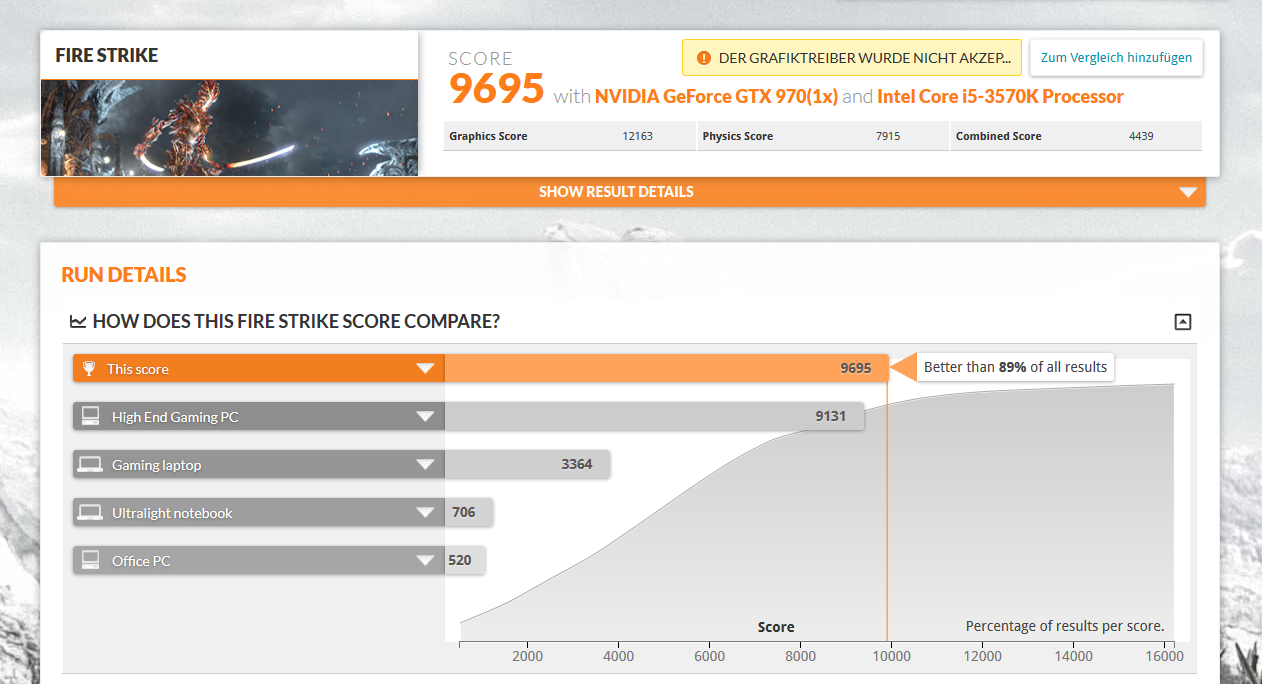This screenshot has width=1262, height=684.
Task: Open NVIDIA GeForce GTX 970(1x) link
Action: (x=716, y=97)
